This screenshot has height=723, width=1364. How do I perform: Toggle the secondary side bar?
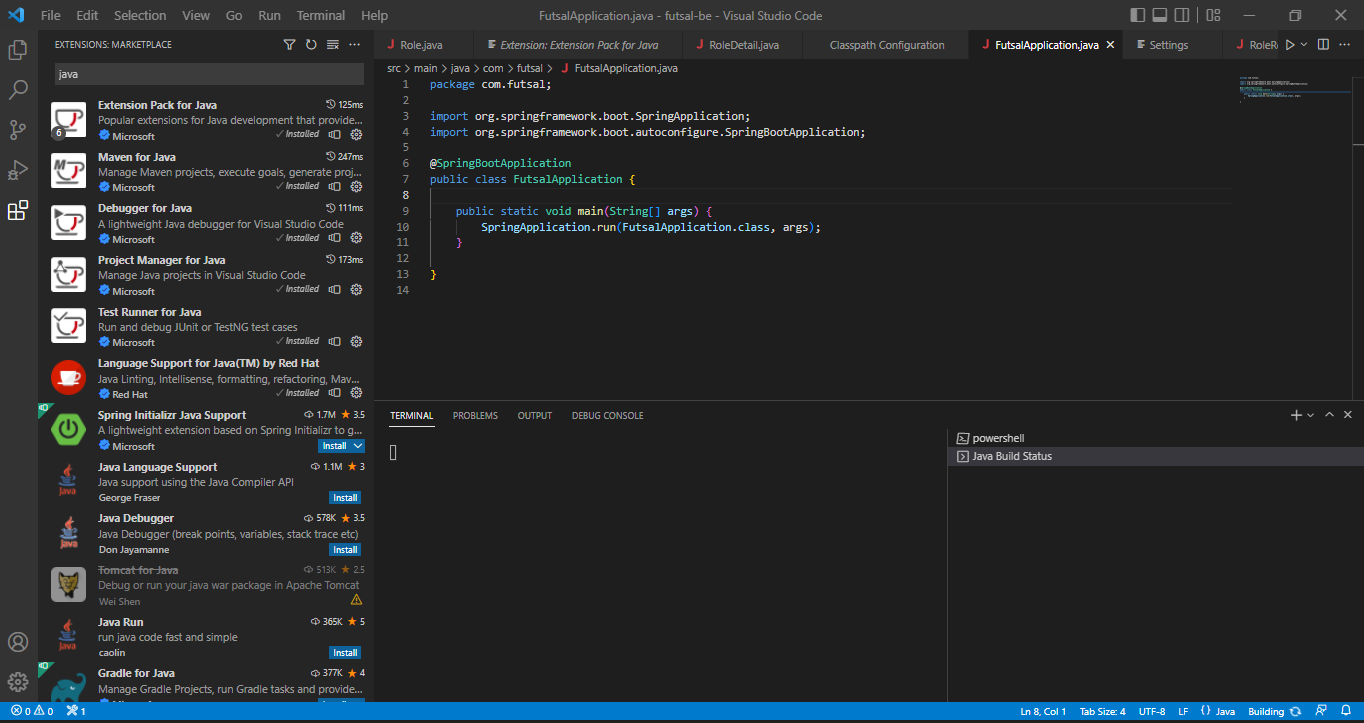click(x=1183, y=15)
